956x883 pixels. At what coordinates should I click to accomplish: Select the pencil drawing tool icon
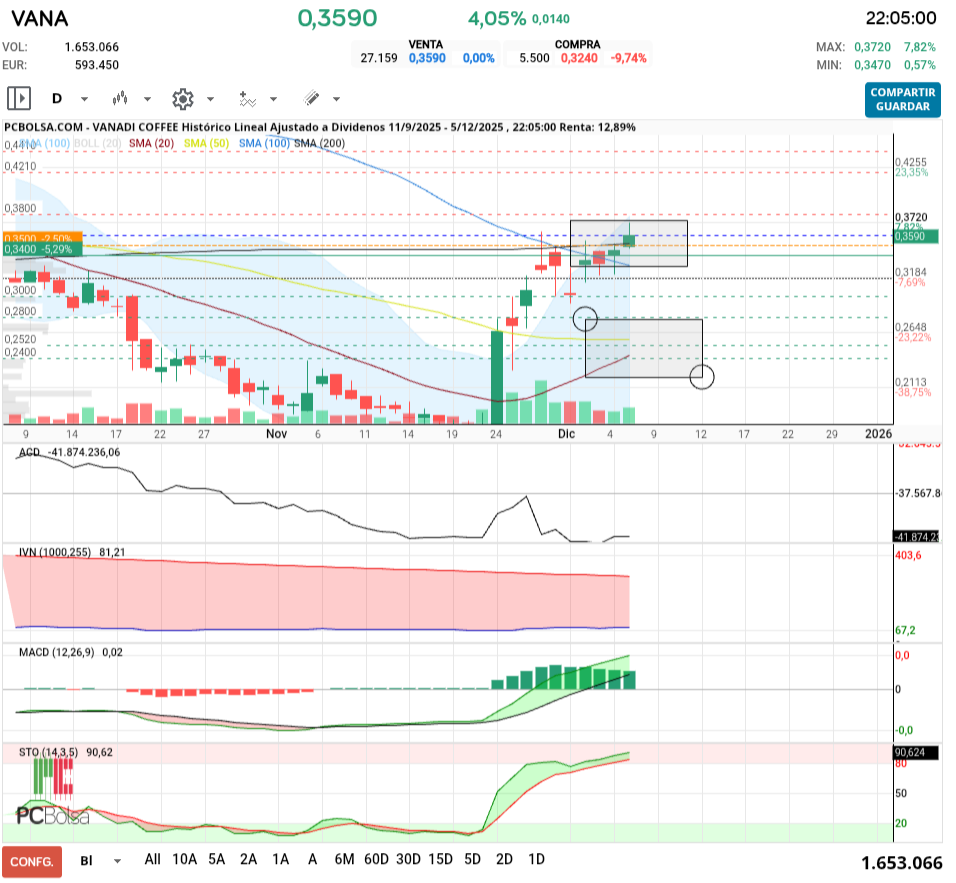click(x=311, y=99)
